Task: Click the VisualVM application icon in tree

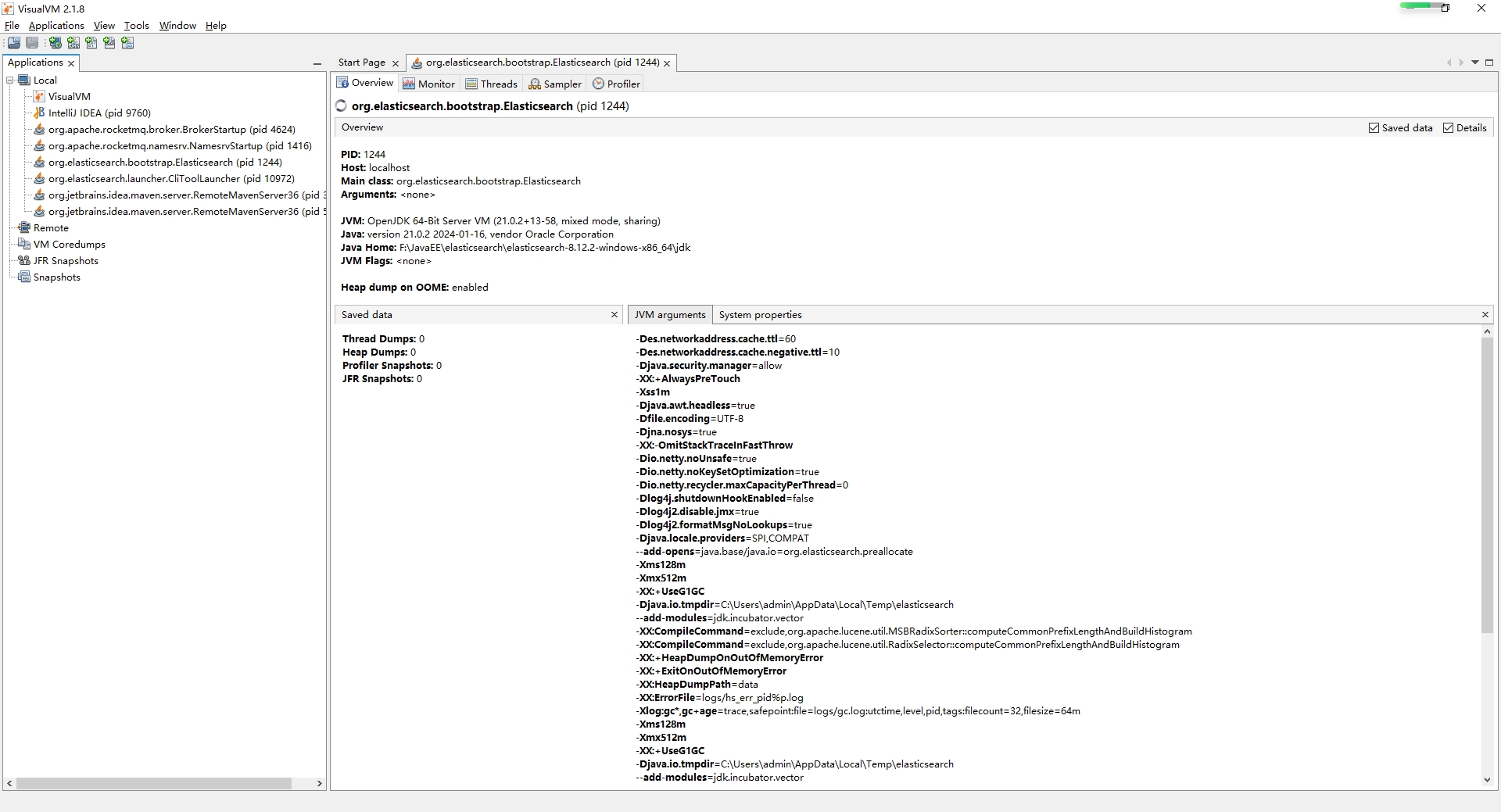Action: point(39,96)
